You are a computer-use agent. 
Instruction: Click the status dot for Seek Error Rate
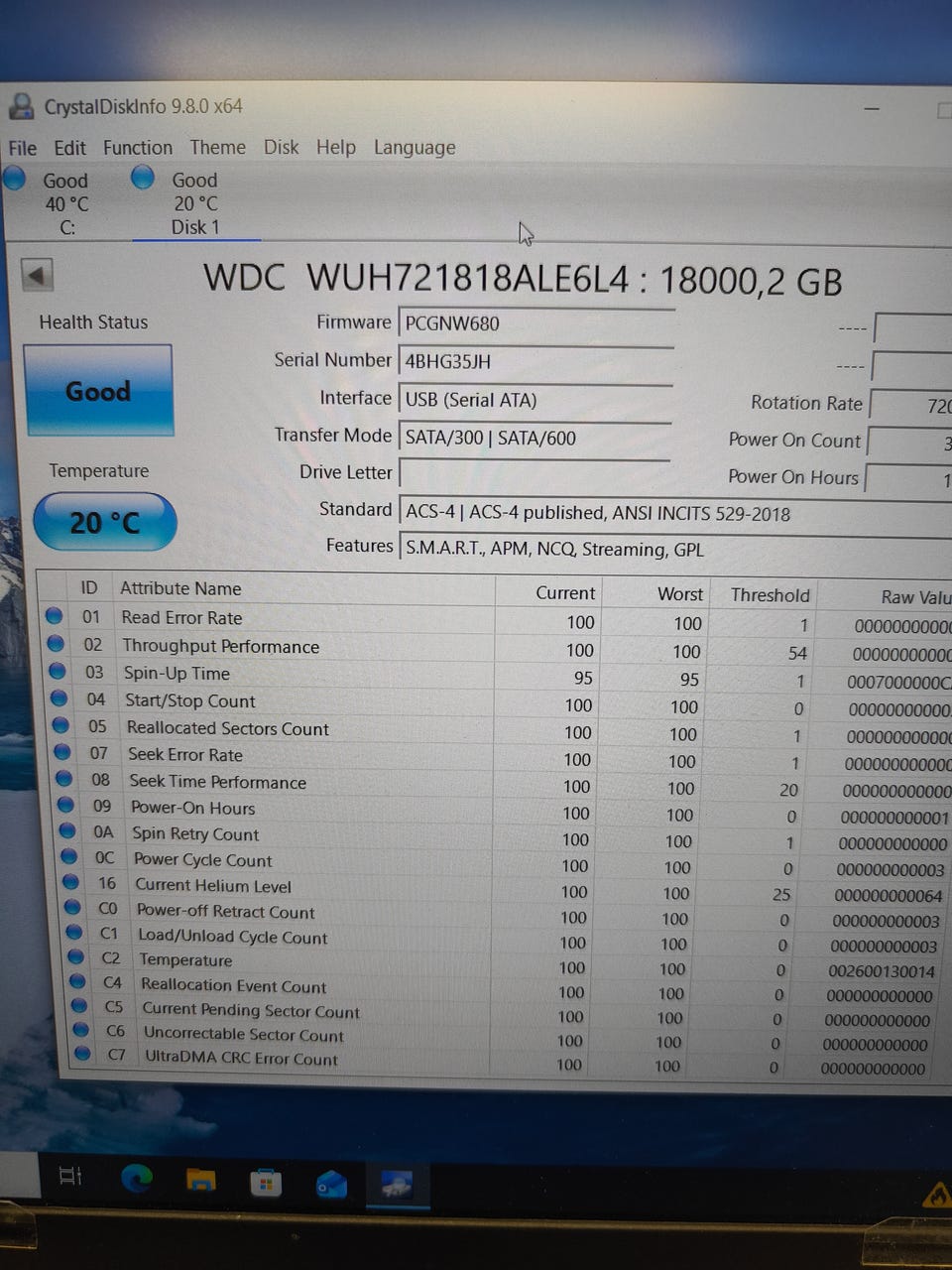62,752
